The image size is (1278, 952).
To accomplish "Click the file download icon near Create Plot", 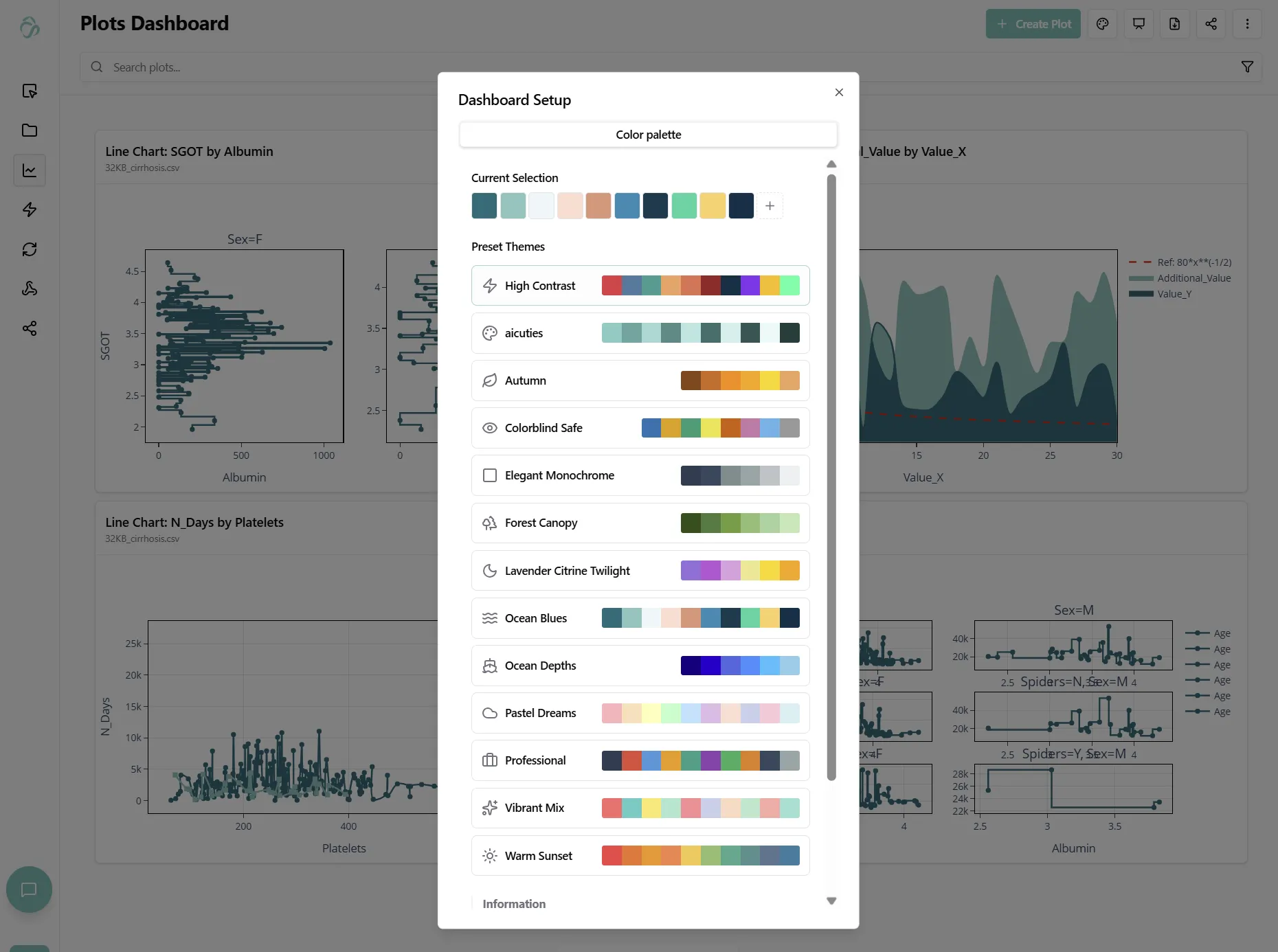I will 1175,23.
